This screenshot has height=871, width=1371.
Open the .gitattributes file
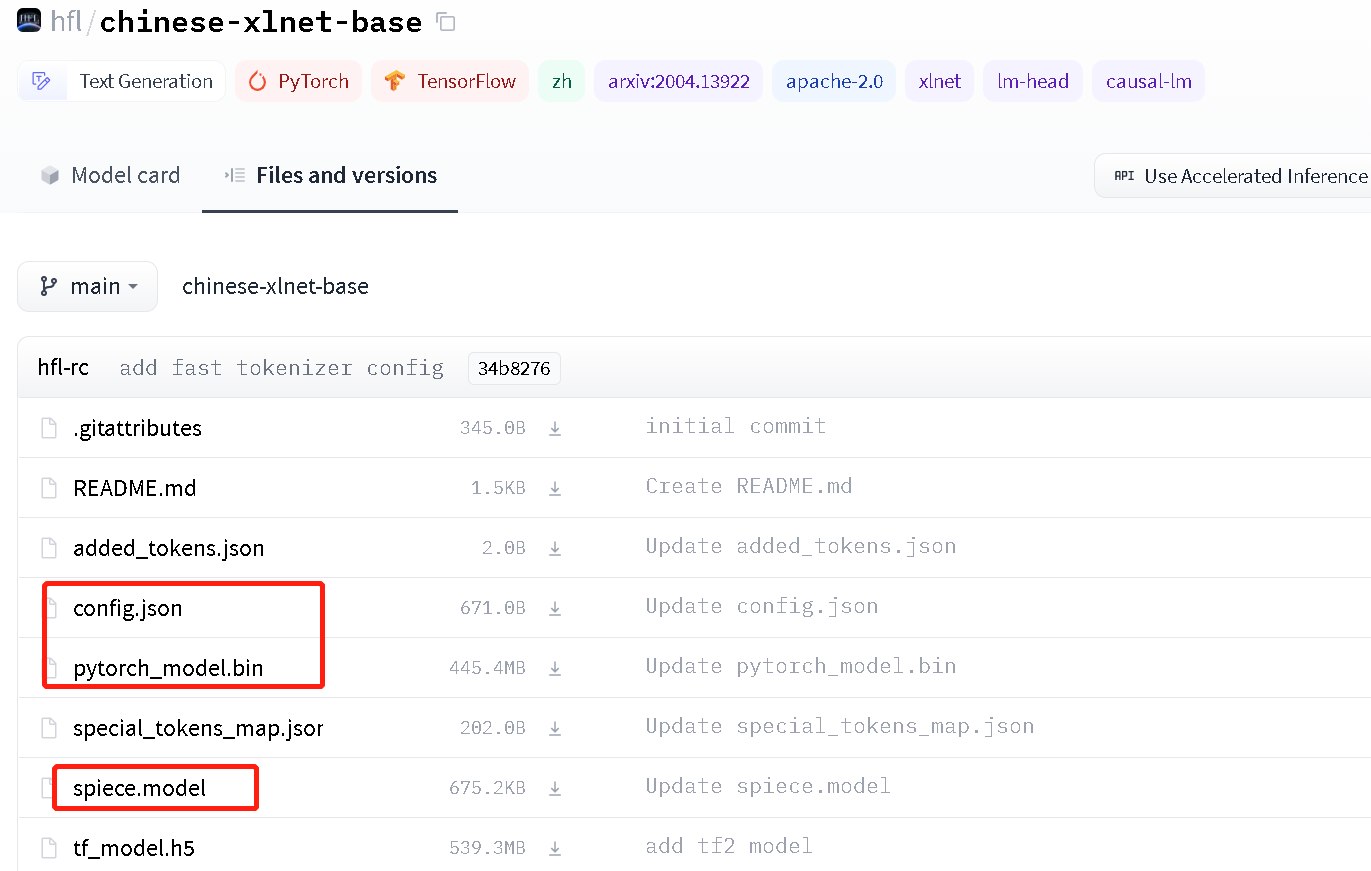click(137, 429)
